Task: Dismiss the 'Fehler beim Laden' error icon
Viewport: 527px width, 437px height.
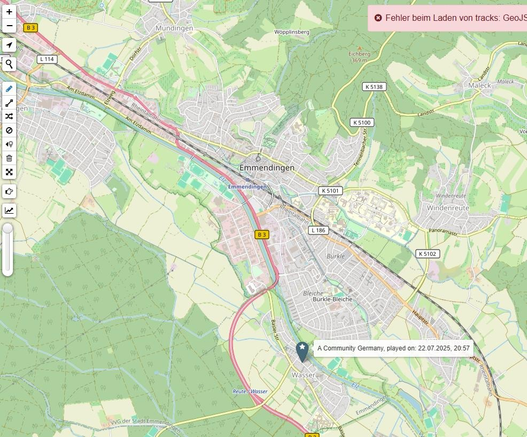Action: (378, 18)
